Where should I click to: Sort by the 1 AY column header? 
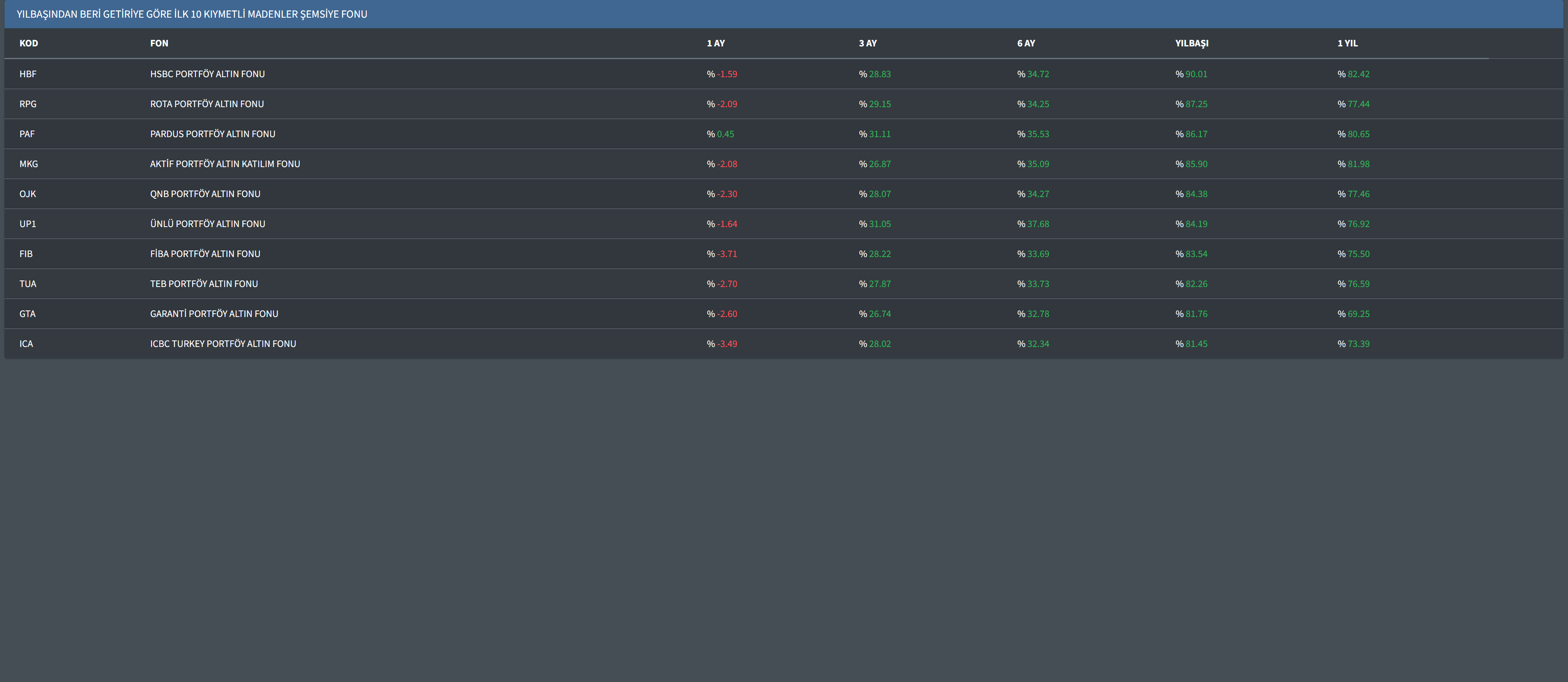click(716, 43)
